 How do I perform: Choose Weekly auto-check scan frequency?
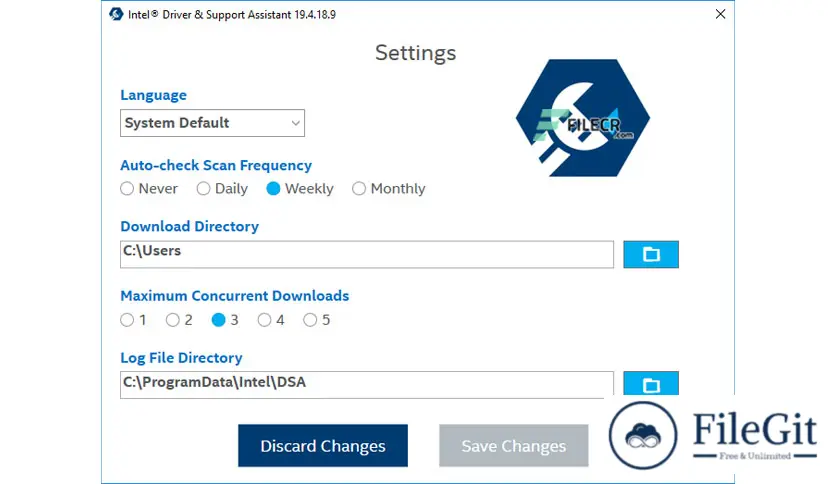(x=273, y=189)
